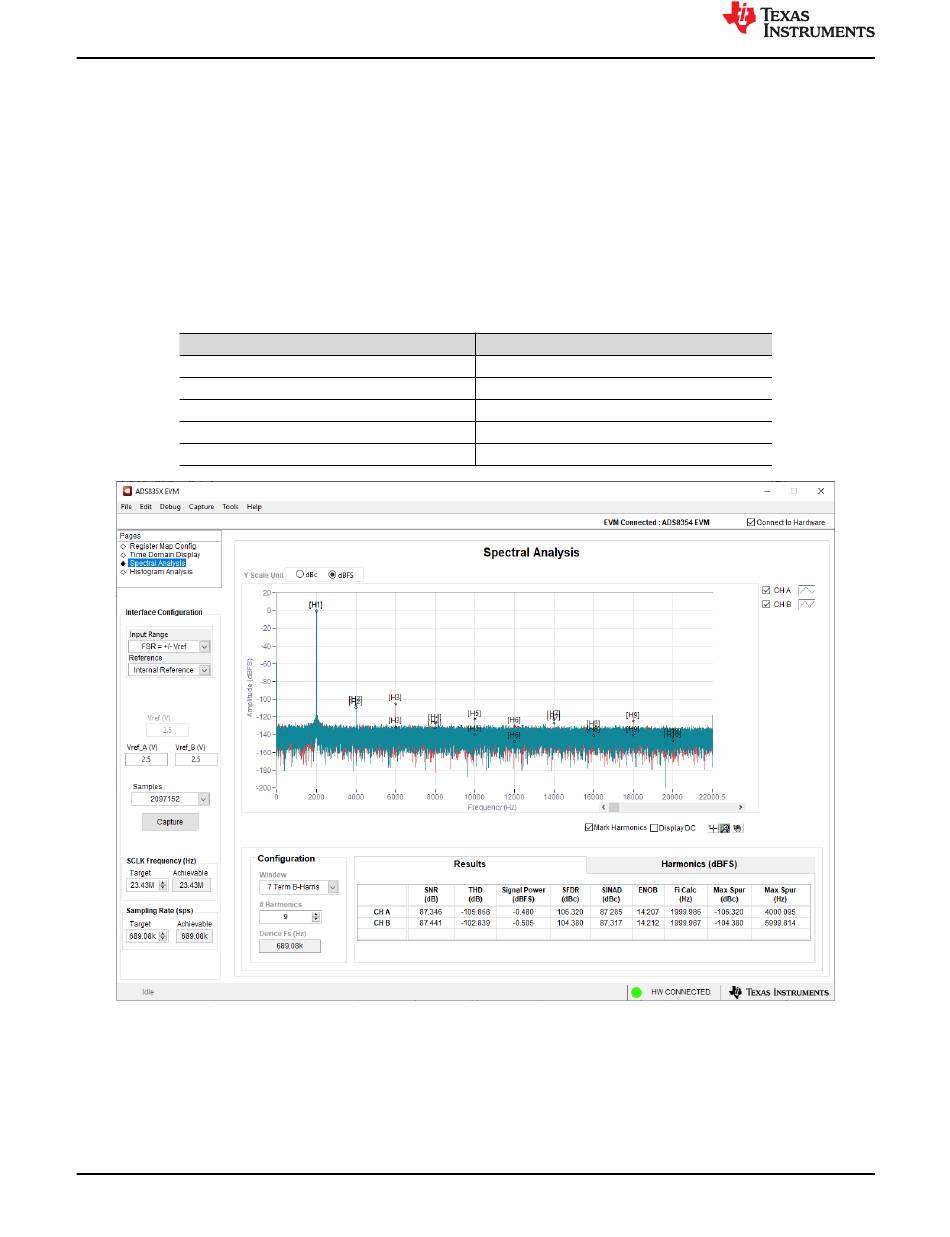Select the dBc Y scale unit
950x1237 pixels.
(x=300, y=575)
